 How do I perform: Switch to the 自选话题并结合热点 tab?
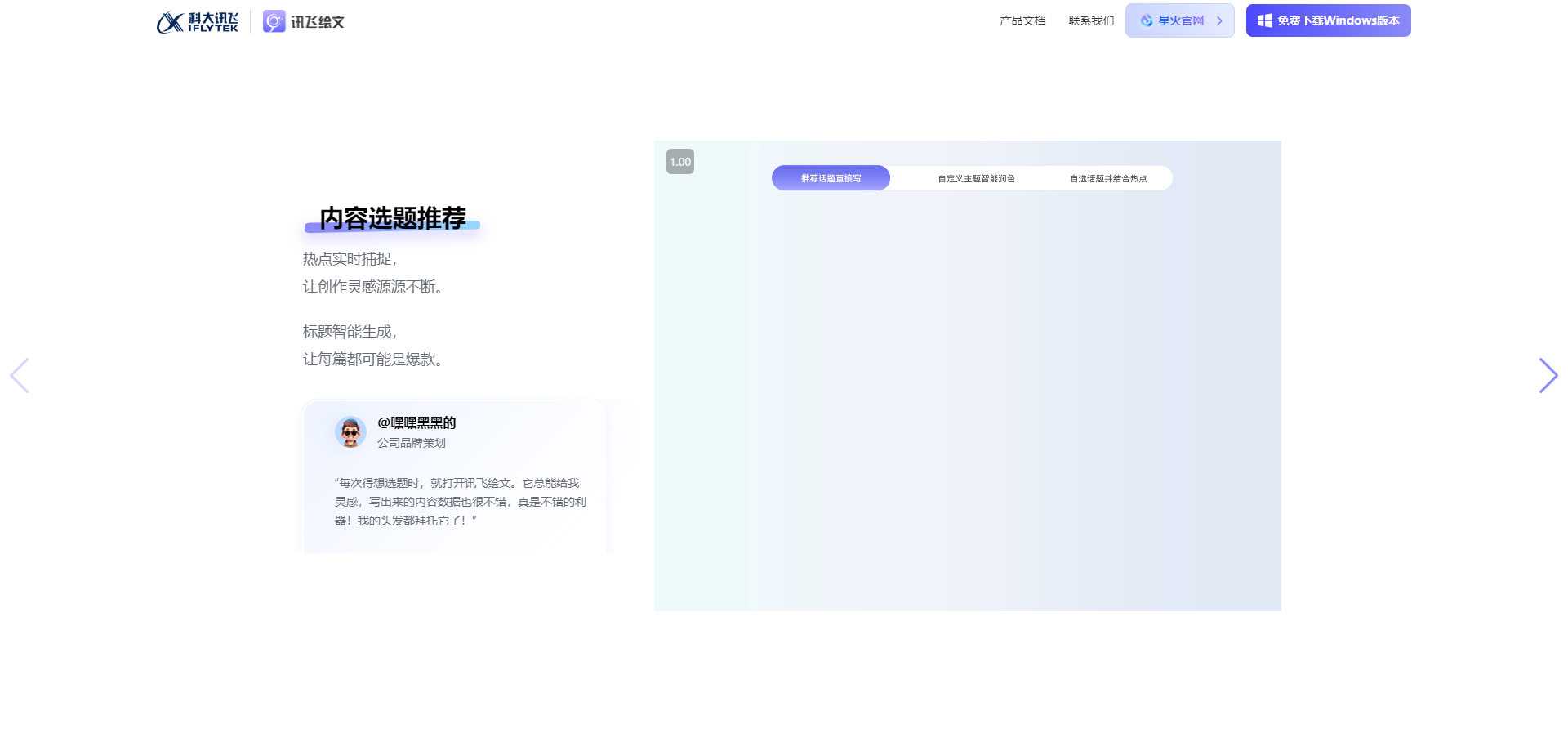click(1108, 178)
